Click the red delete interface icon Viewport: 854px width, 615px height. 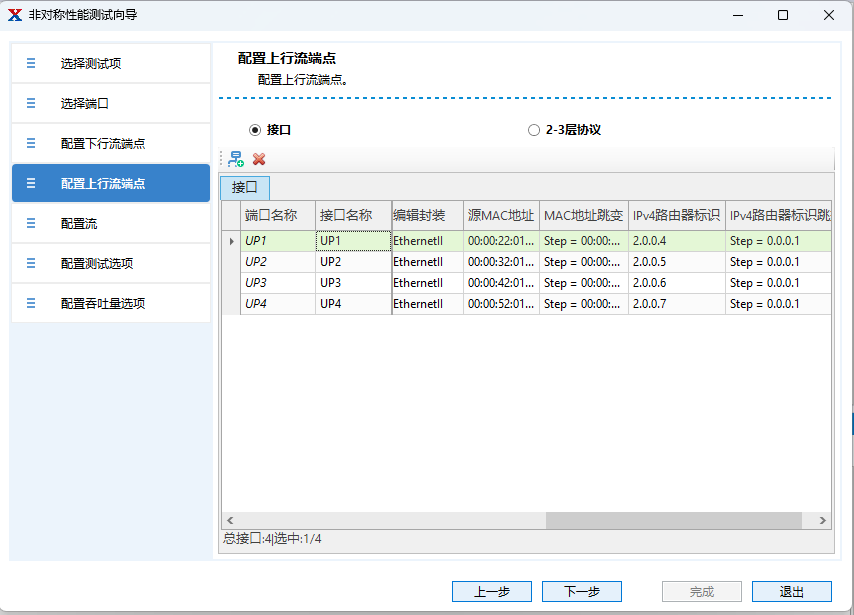point(259,159)
